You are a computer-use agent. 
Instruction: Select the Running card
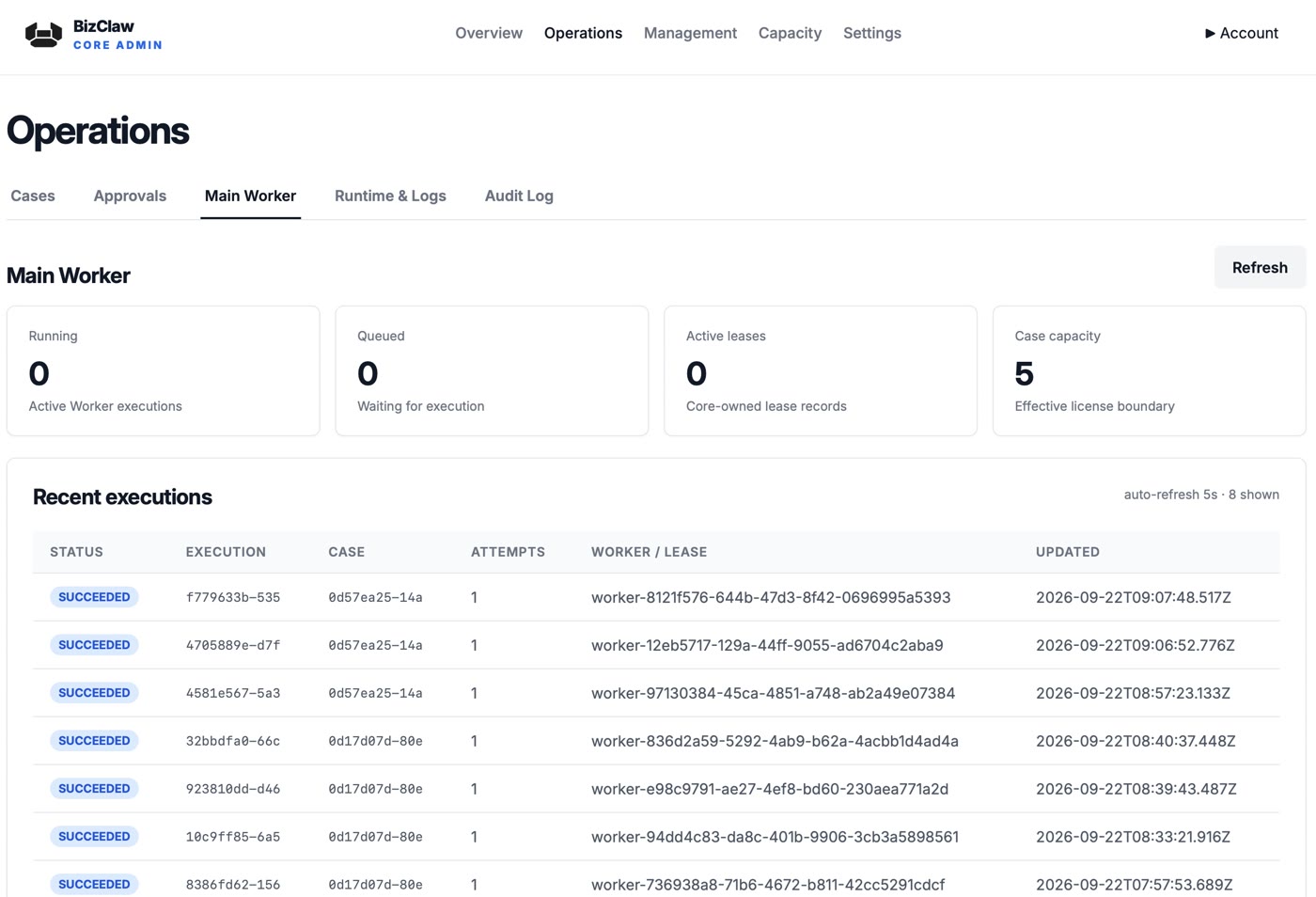(x=164, y=370)
